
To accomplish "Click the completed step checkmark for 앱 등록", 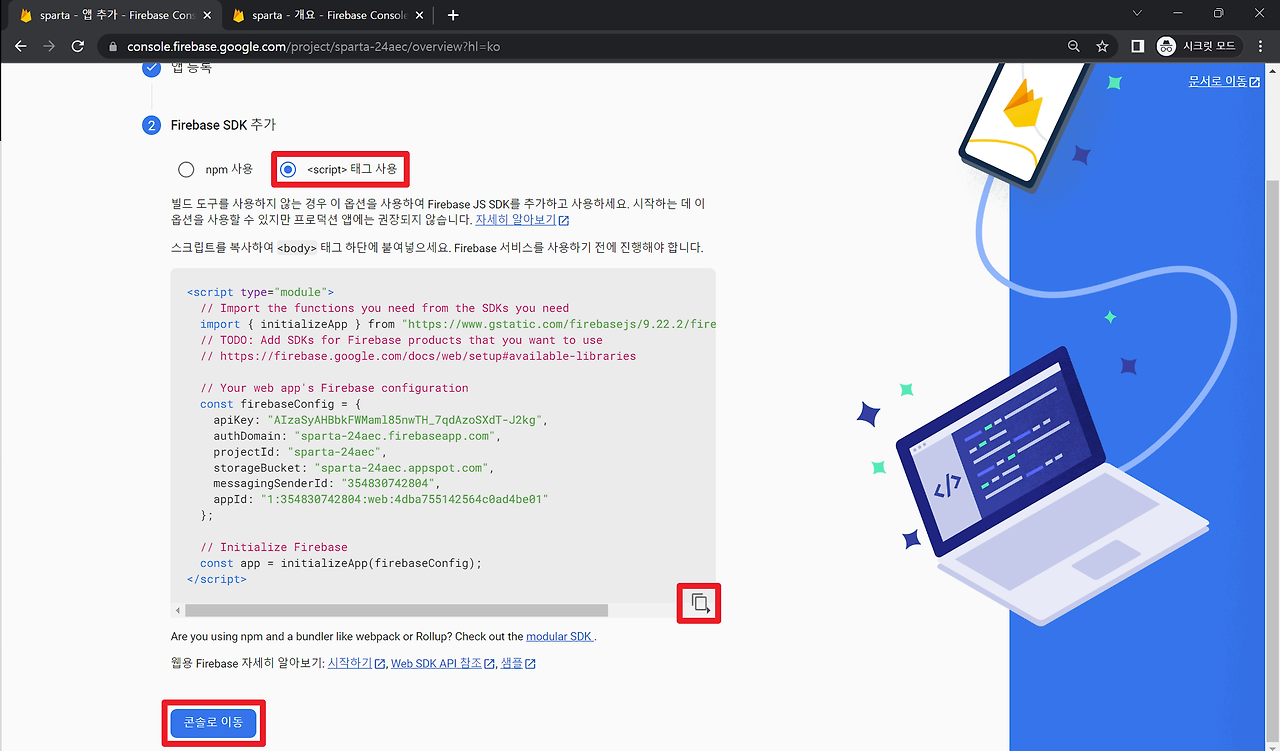I will [151, 68].
